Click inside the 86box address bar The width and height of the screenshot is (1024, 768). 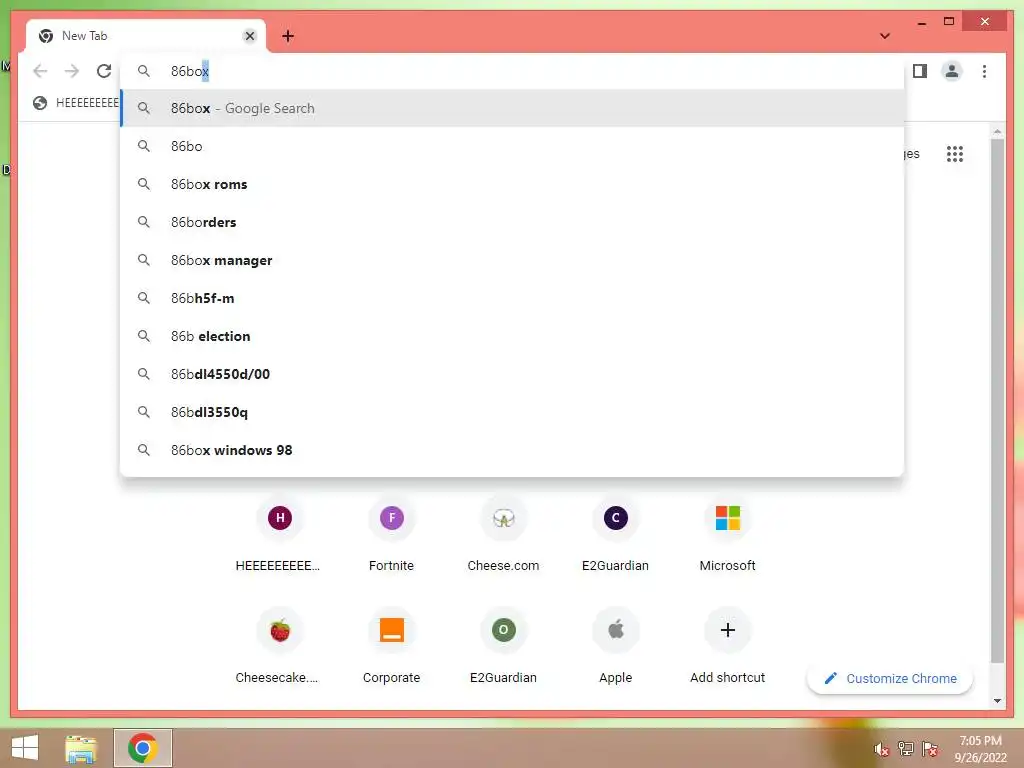(x=513, y=71)
